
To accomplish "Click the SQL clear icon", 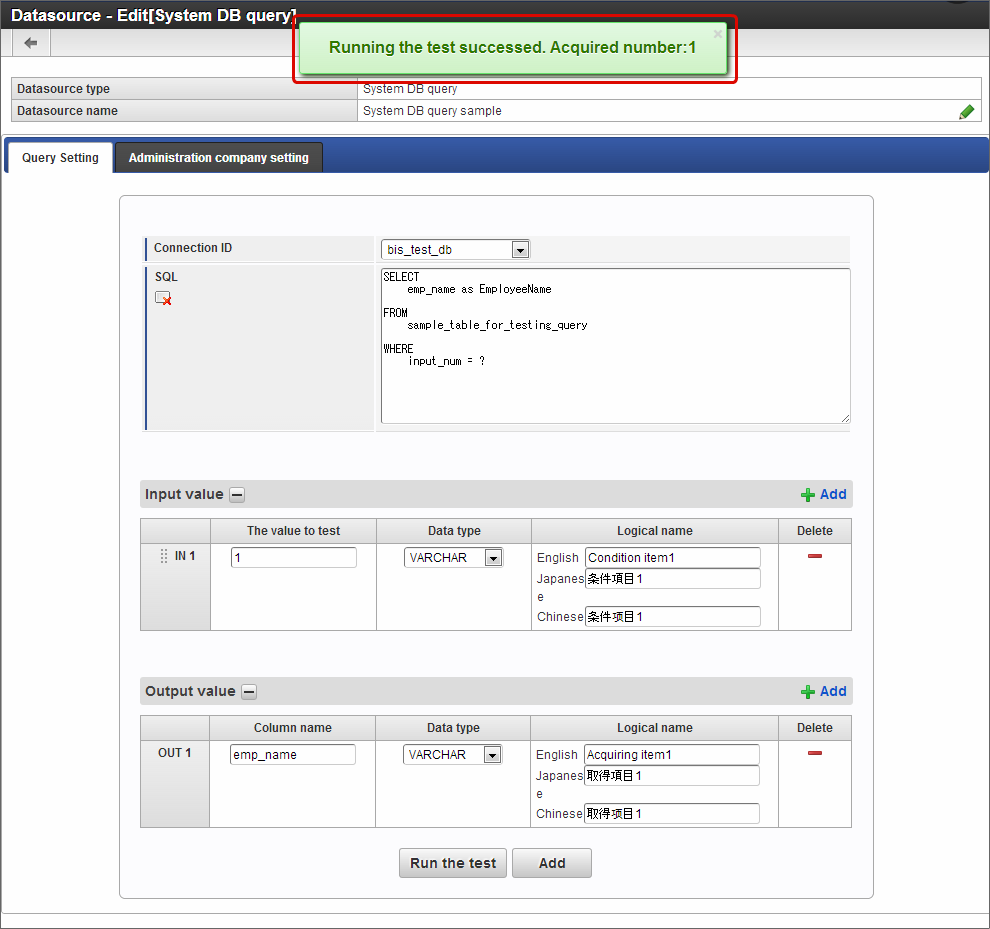I will [x=163, y=298].
